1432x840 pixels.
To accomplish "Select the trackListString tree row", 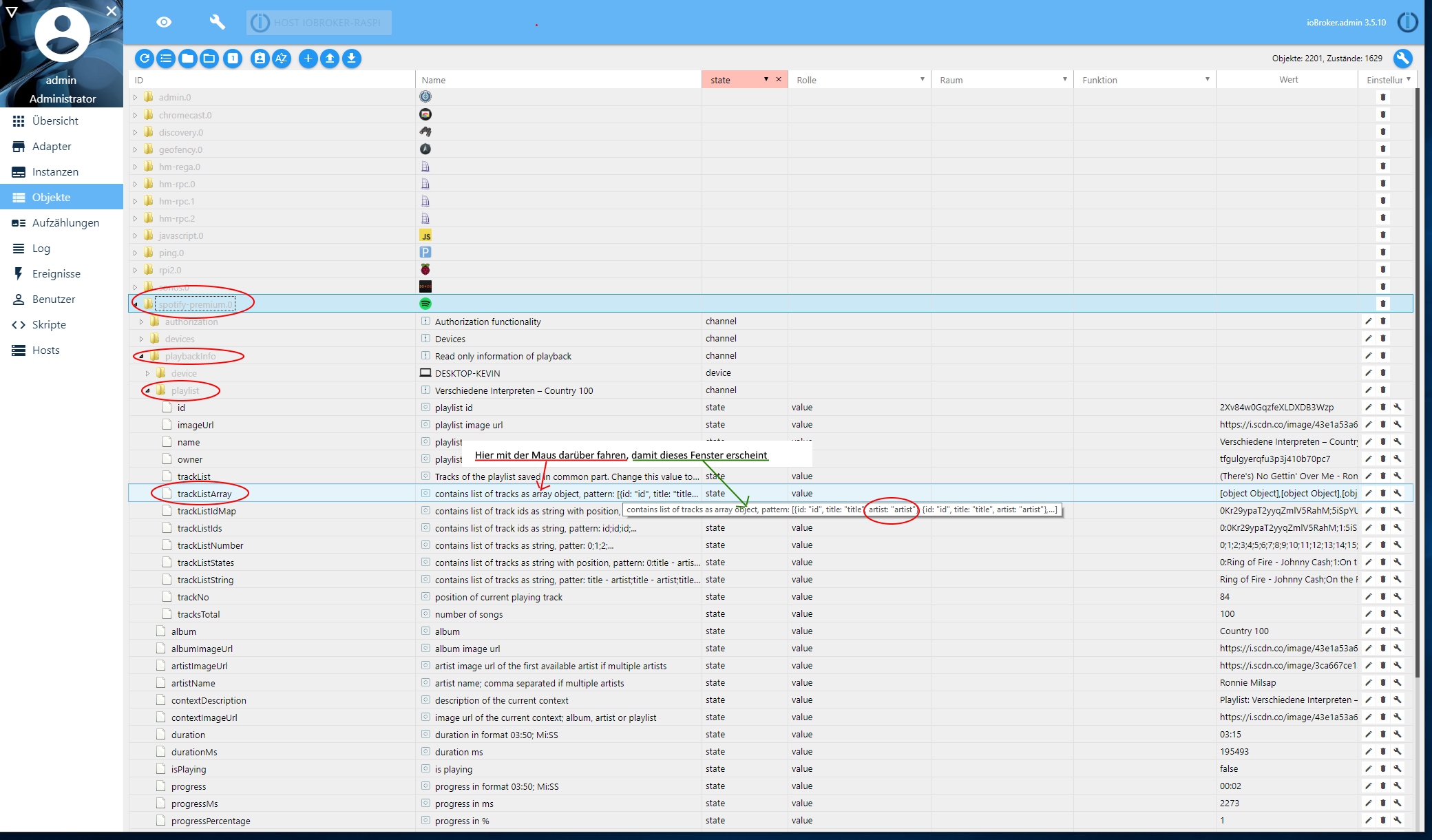I will pos(205,580).
